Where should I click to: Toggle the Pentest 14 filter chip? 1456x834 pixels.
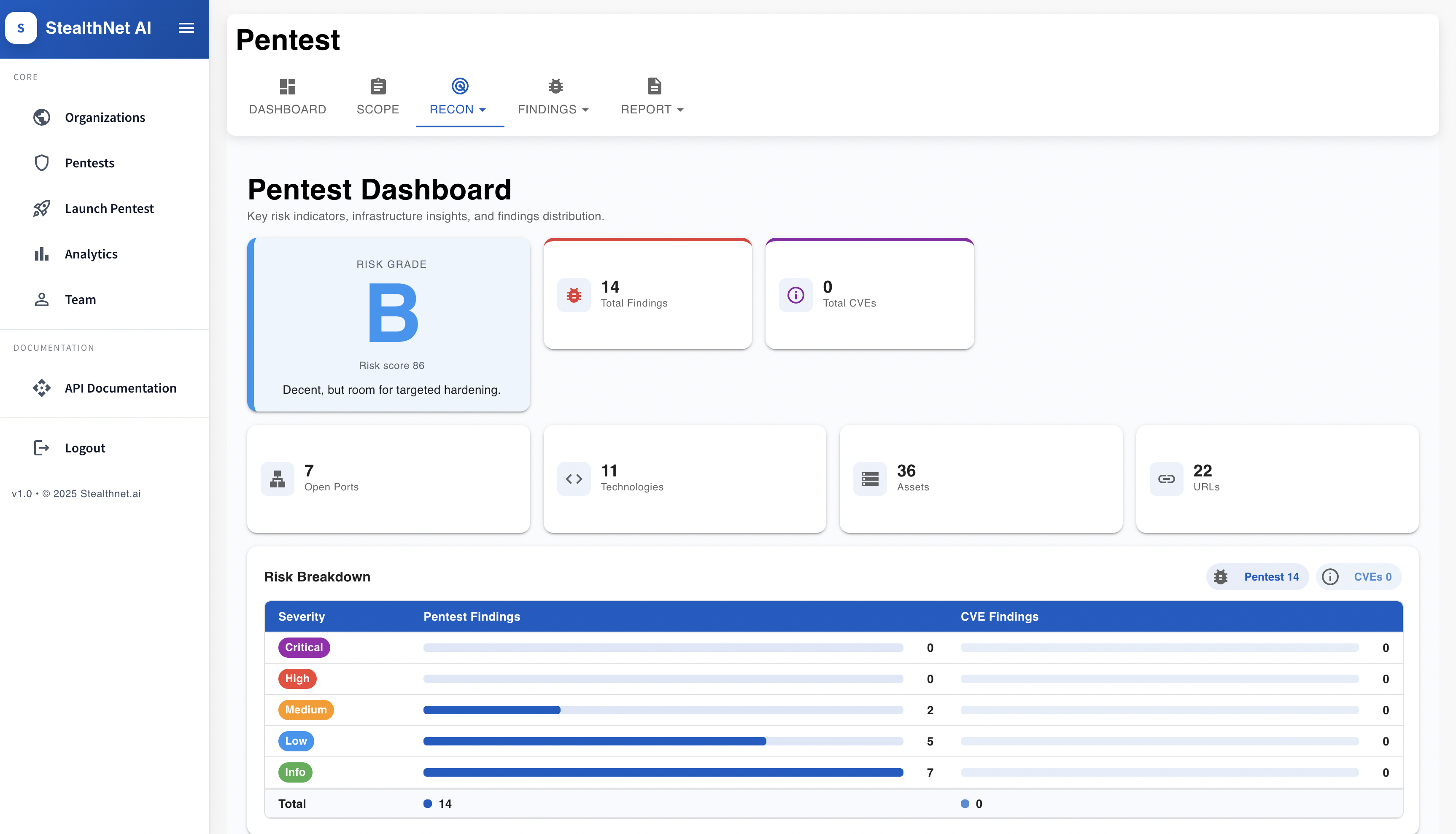click(x=1257, y=577)
